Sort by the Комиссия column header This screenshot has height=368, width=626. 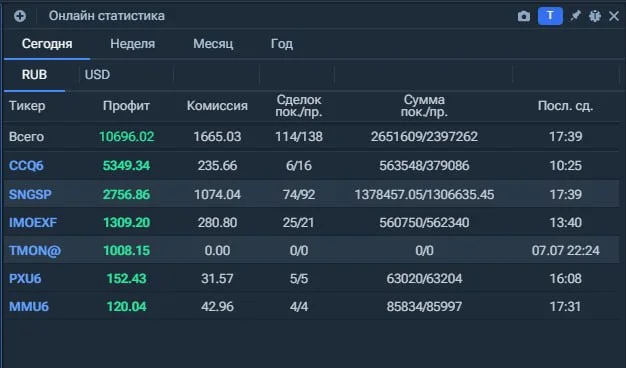(x=217, y=106)
